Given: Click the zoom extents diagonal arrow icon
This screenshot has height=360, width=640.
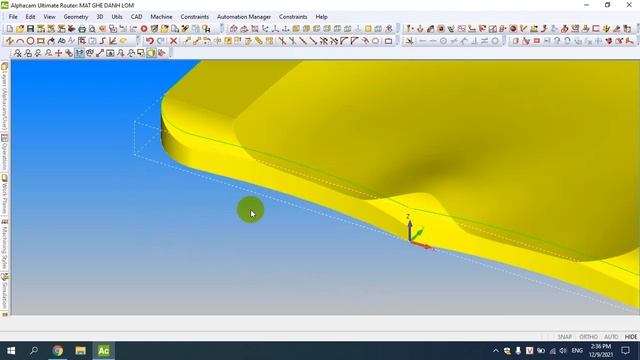Looking at the screenshot, I should click(x=100, y=53).
